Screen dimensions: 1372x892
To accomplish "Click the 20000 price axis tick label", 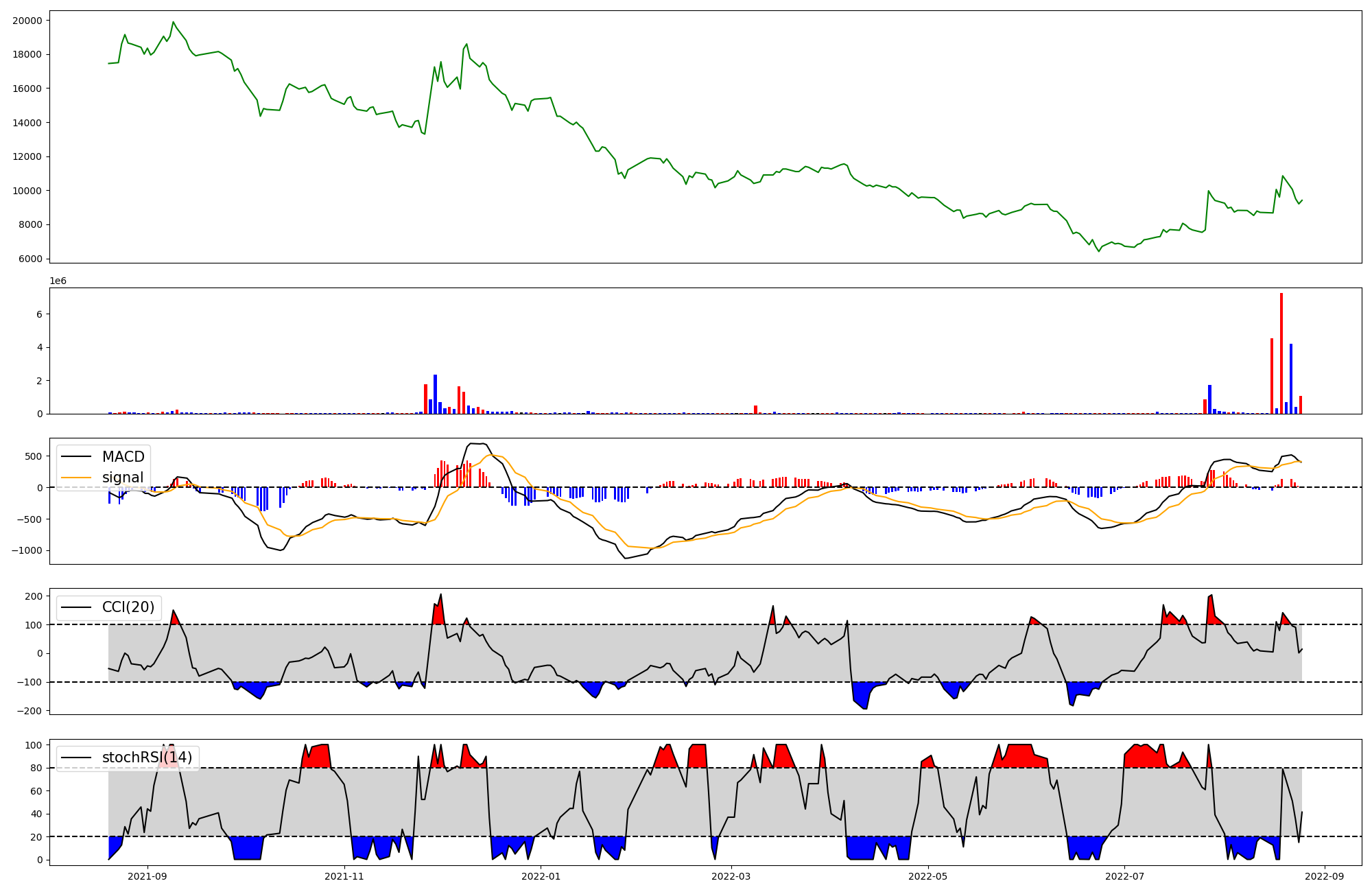I will tap(27, 21).
